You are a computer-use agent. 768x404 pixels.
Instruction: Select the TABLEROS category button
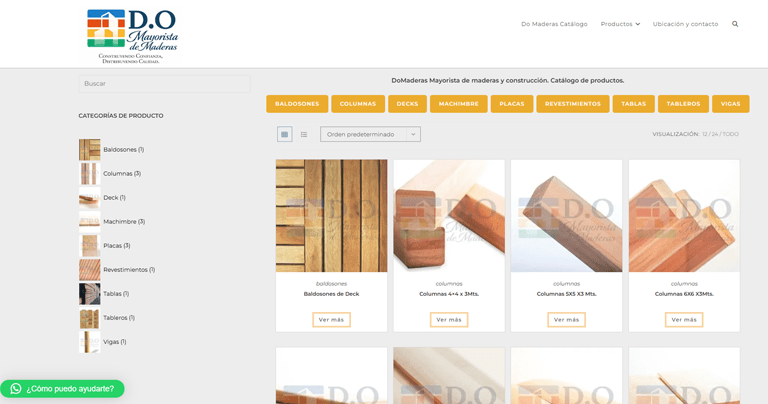pyautogui.click(x=683, y=104)
